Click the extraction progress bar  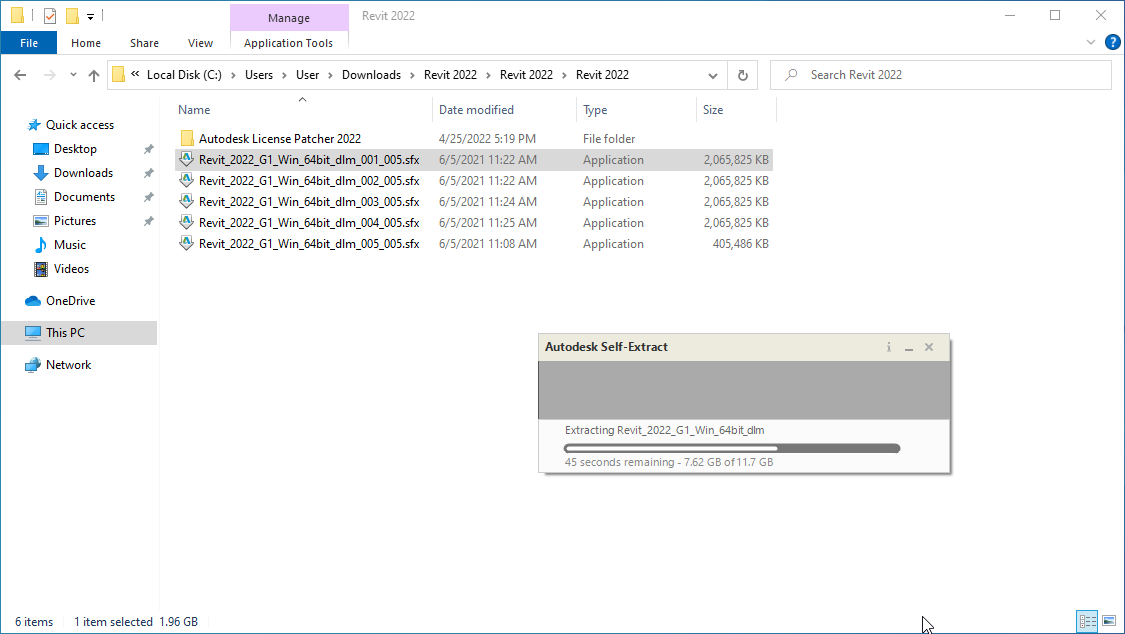click(x=732, y=448)
